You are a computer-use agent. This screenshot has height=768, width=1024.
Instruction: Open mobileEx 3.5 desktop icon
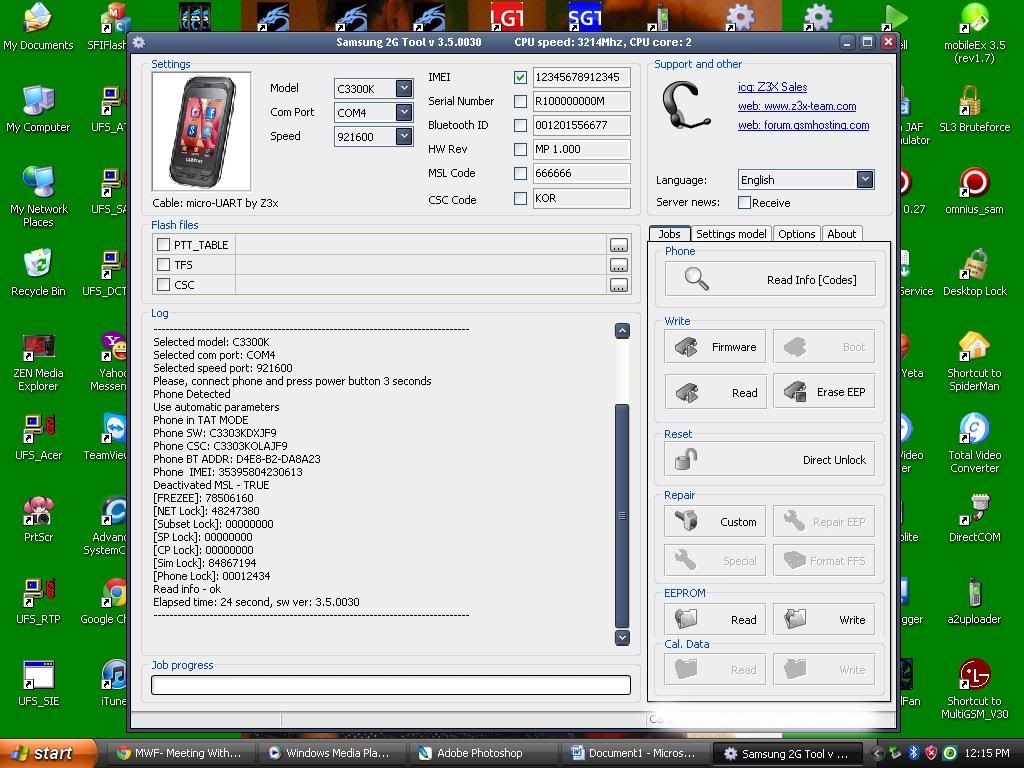tap(974, 33)
